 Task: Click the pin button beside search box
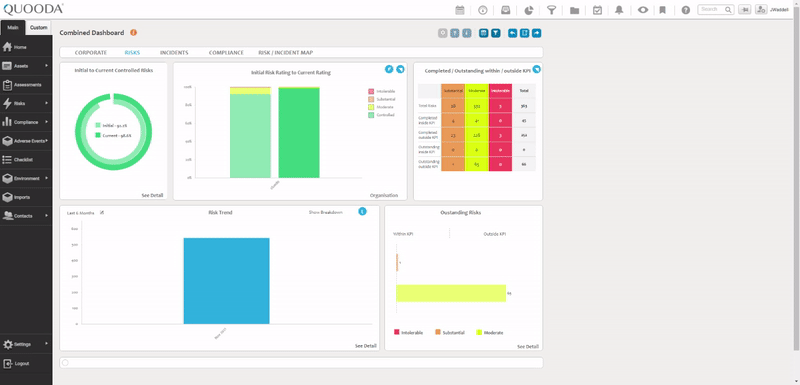pyautogui.click(x=744, y=9)
